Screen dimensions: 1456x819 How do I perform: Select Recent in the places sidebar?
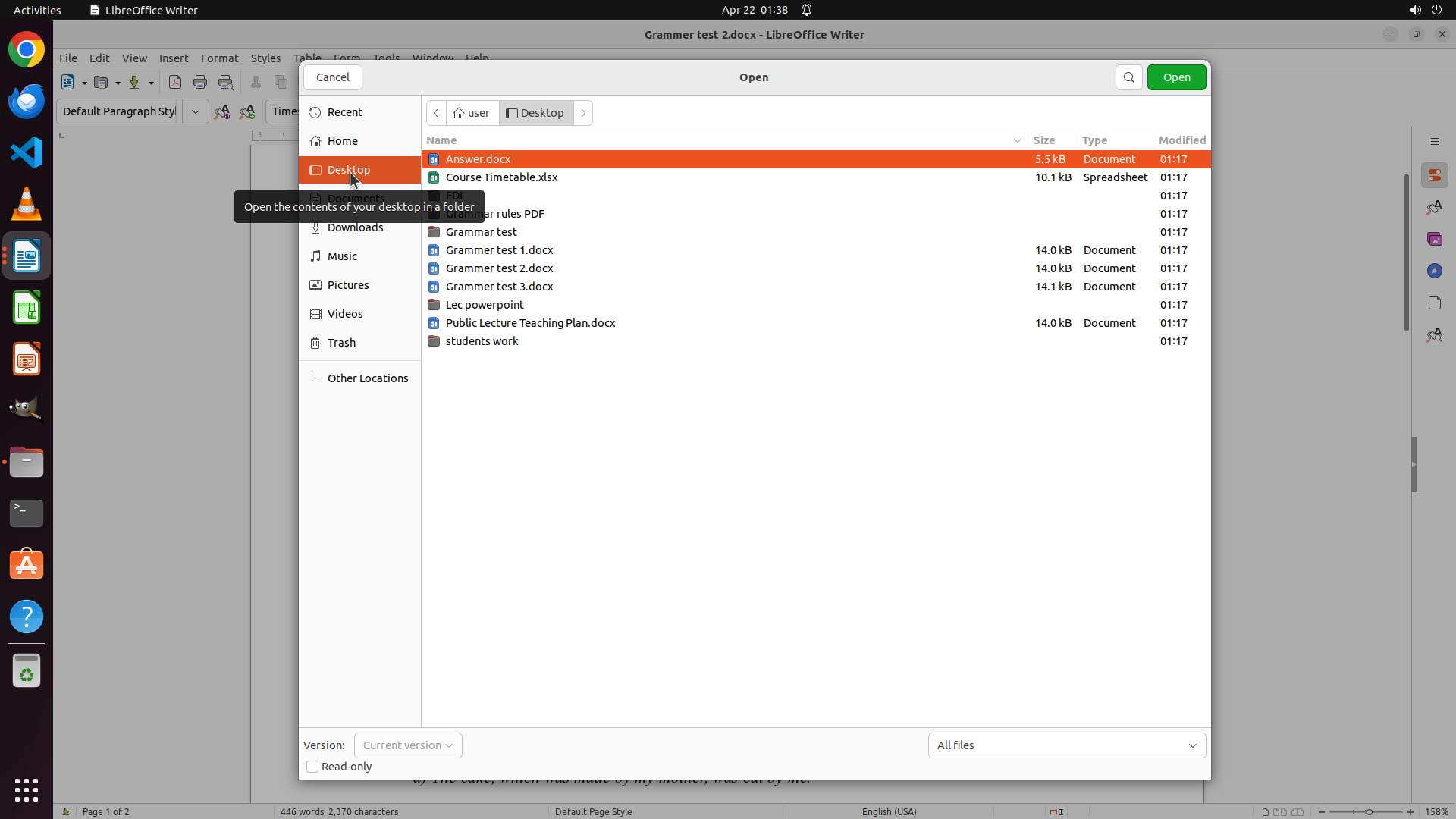pyautogui.click(x=344, y=112)
